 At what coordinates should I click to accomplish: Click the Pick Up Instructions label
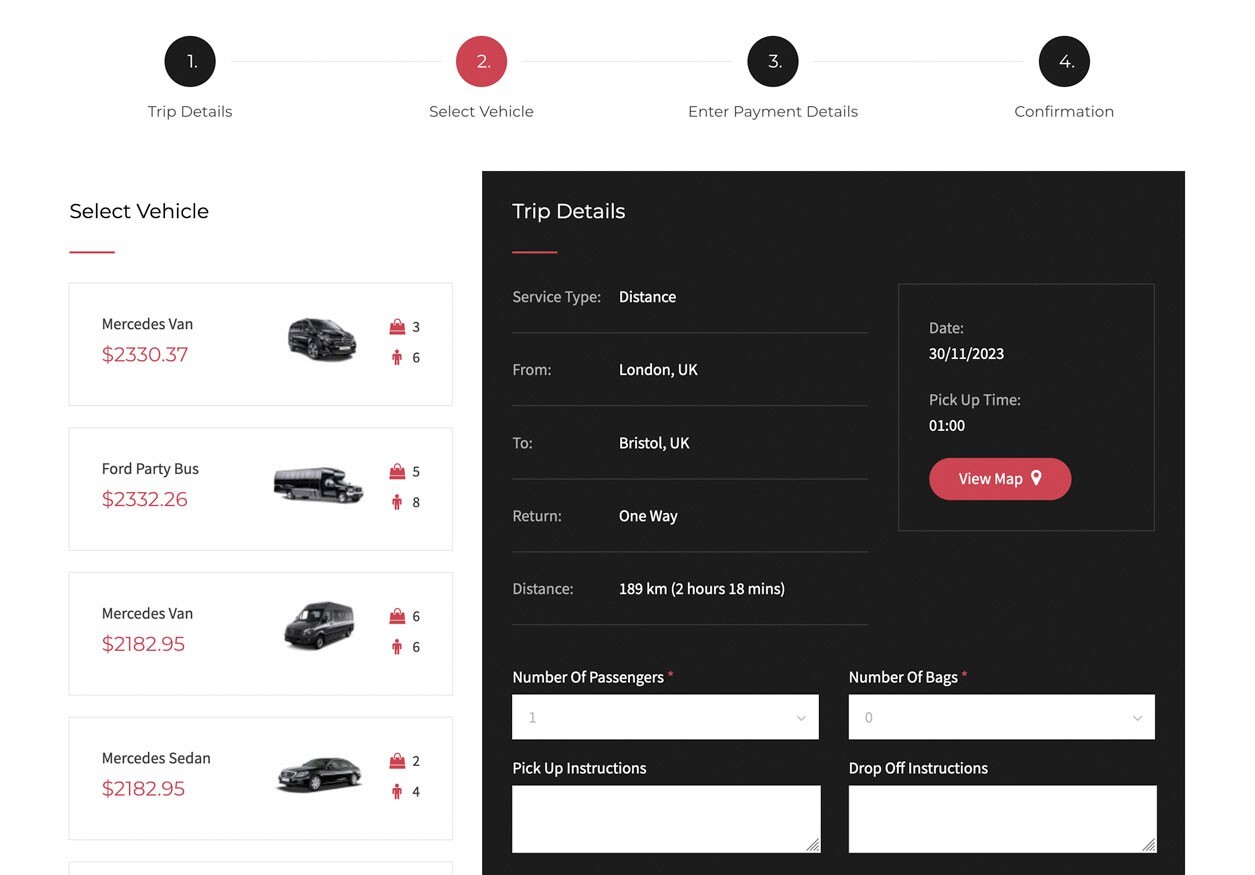click(579, 768)
